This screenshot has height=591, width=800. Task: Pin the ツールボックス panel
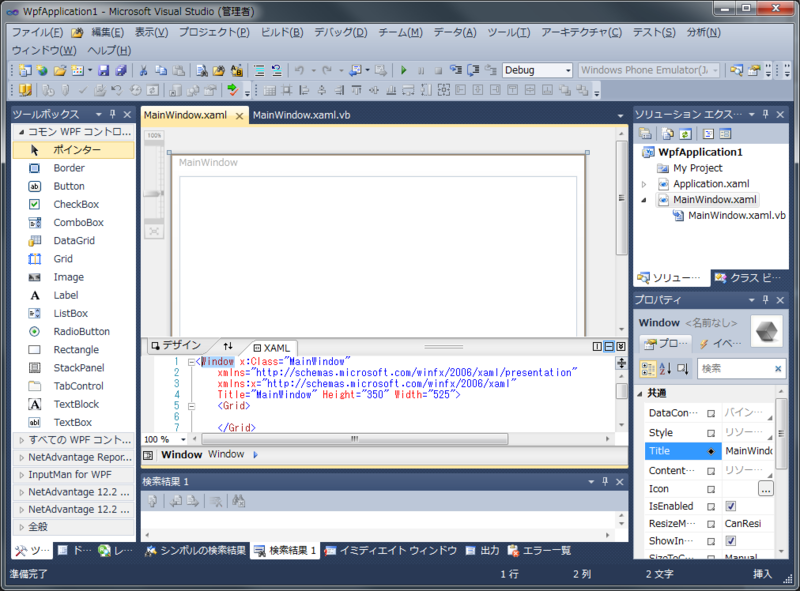coord(113,114)
